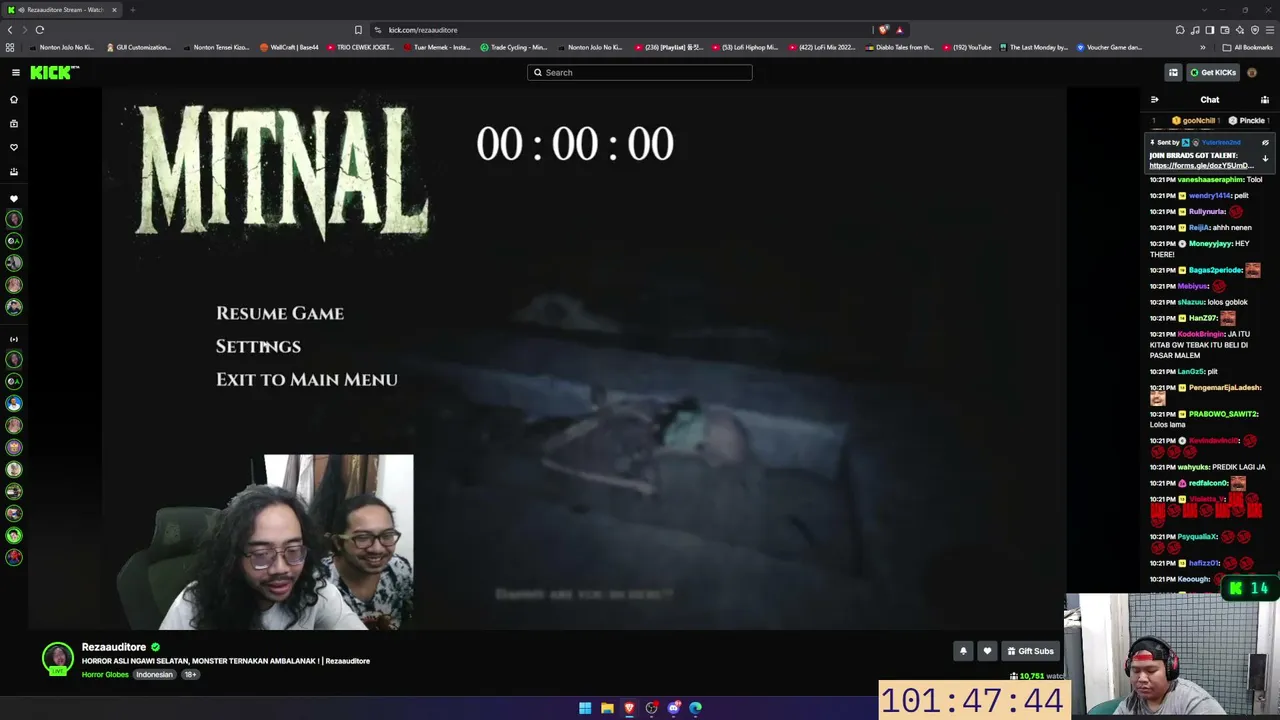The width and height of the screenshot is (1280, 720).
Task: Open the (192) YouTube bookmark
Action: (x=967, y=47)
